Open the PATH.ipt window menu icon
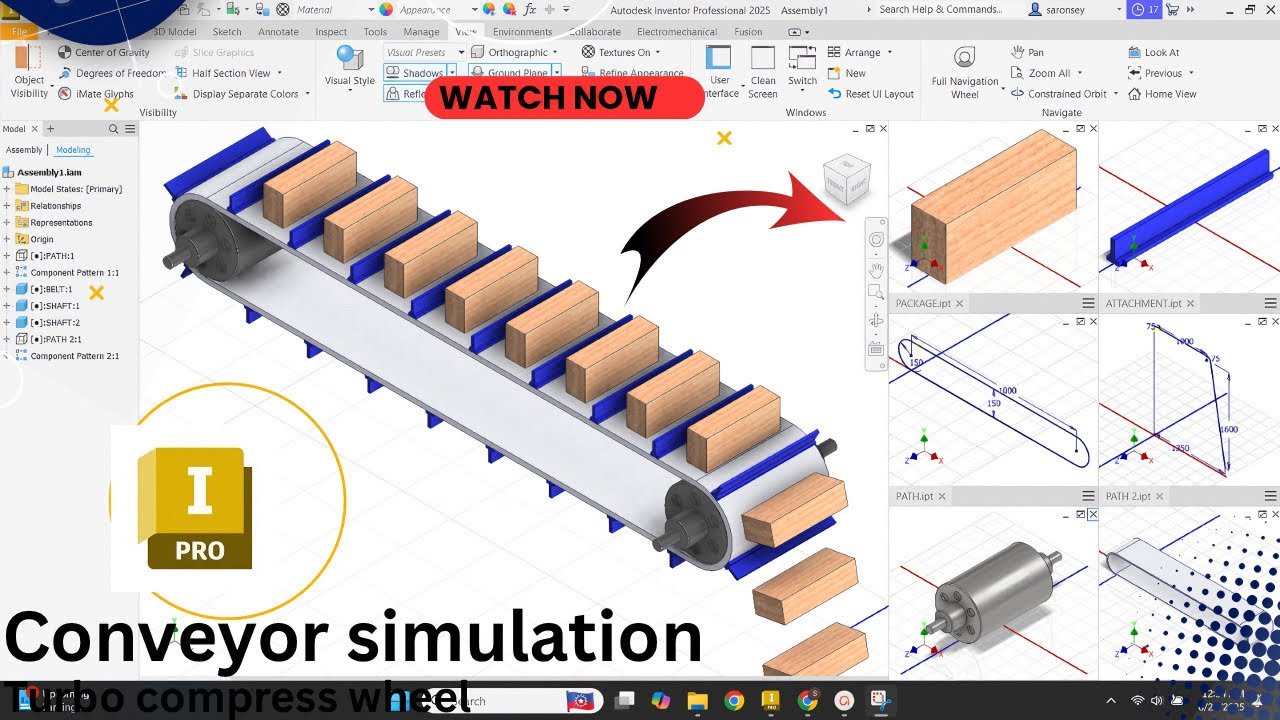Viewport: 1280px width, 720px height. [1088, 496]
